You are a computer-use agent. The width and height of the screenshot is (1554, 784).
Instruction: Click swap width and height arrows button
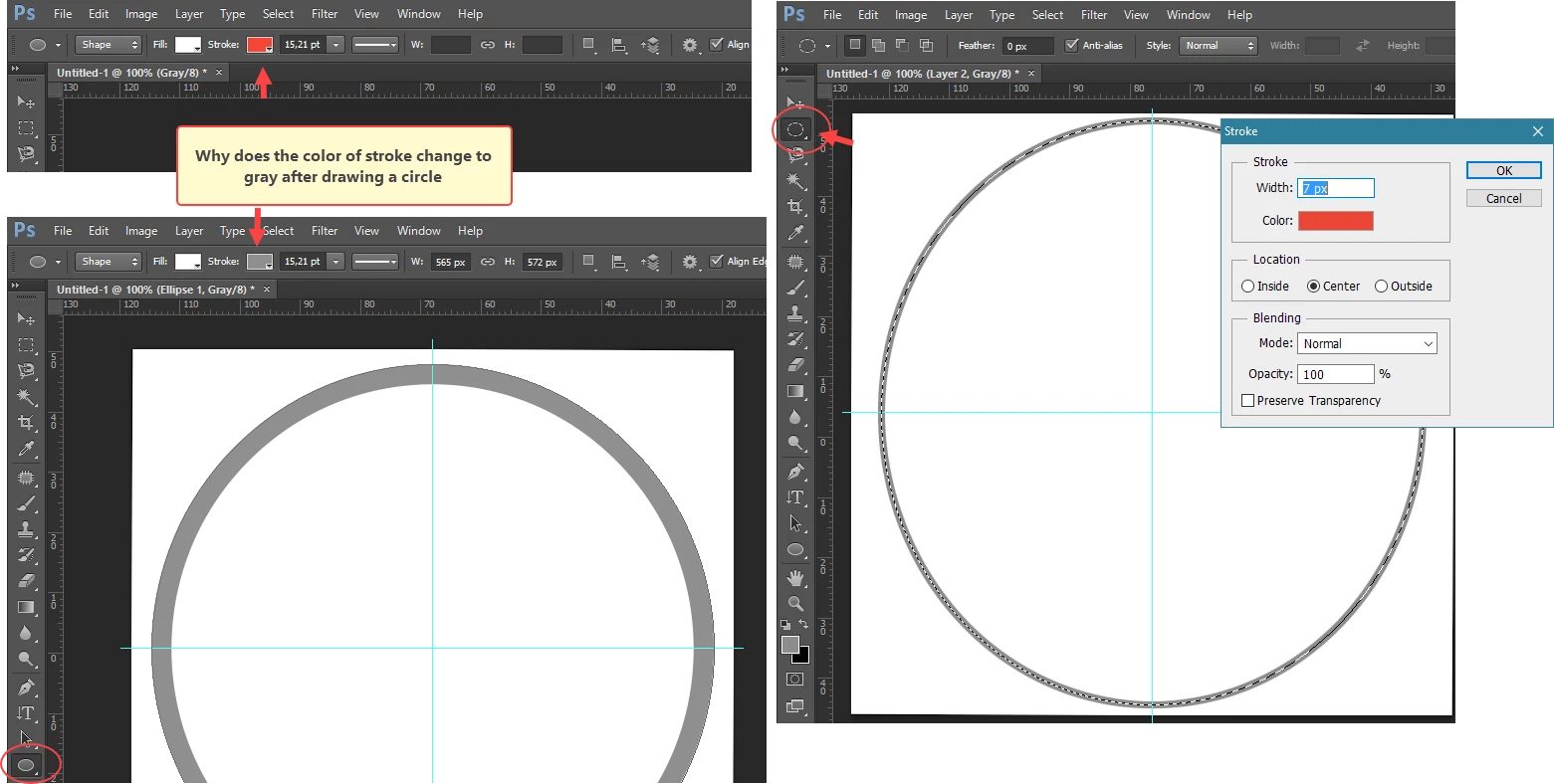pos(1363,46)
